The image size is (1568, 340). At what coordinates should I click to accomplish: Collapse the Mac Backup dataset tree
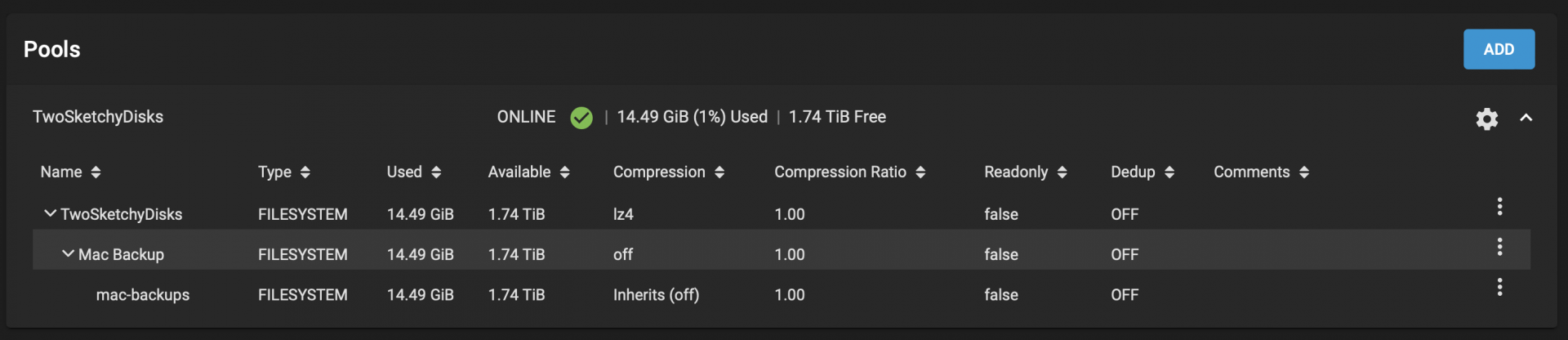(68, 253)
